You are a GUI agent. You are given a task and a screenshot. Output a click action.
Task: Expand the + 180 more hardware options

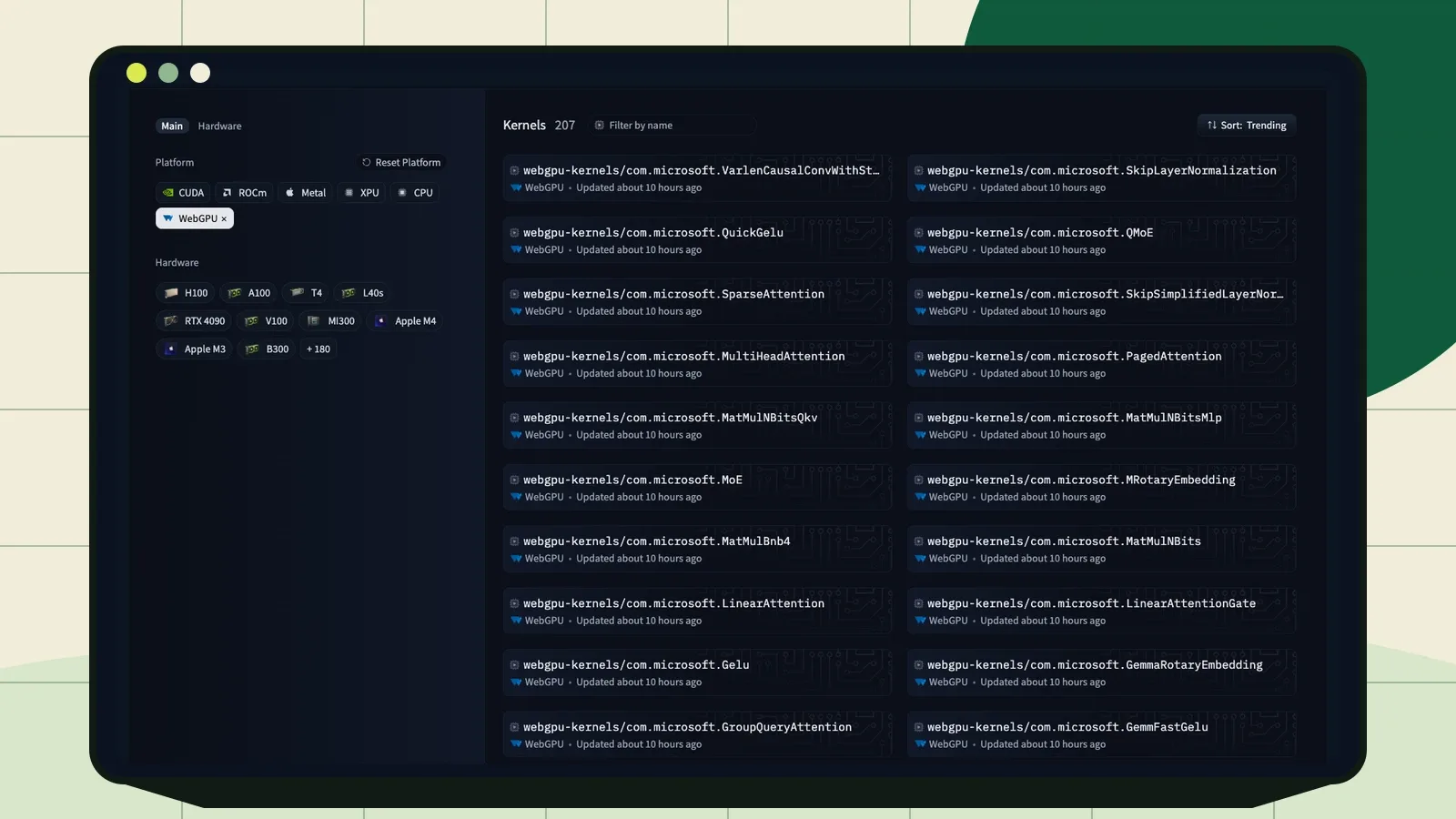(x=318, y=349)
